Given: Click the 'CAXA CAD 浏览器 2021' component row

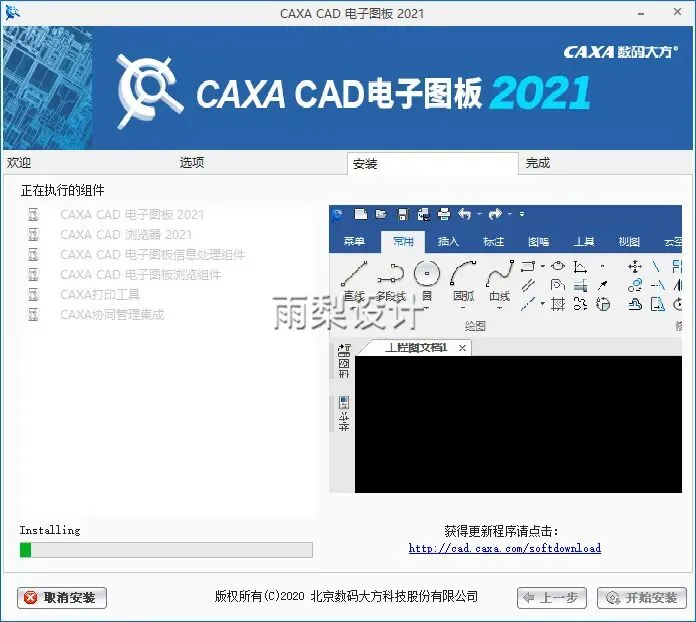Looking at the screenshot, I should pos(126,234).
